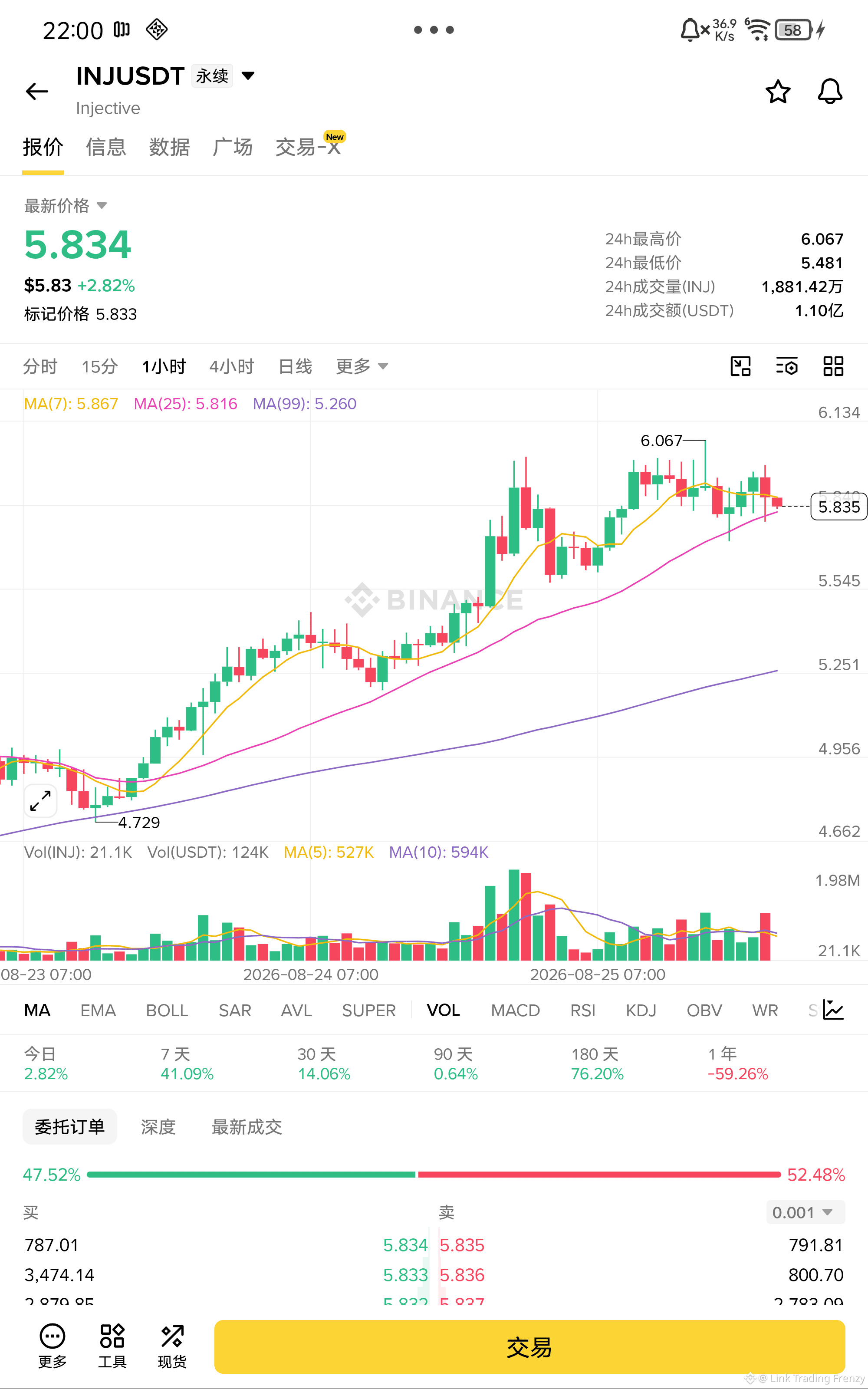Tap the MA(99): 5.260 legend
The width and height of the screenshot is (868, 1389).
tap(305, 404)
